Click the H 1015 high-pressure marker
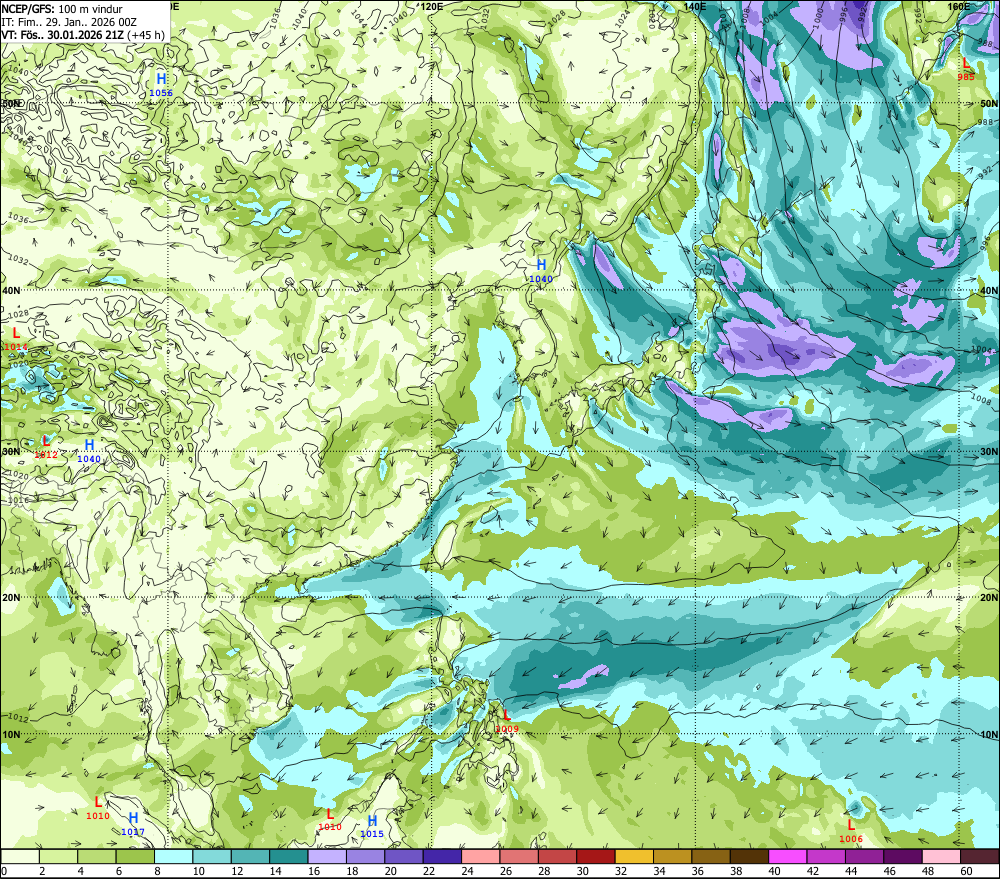This screenshot has height=879, width=1000. click(372, 826)
